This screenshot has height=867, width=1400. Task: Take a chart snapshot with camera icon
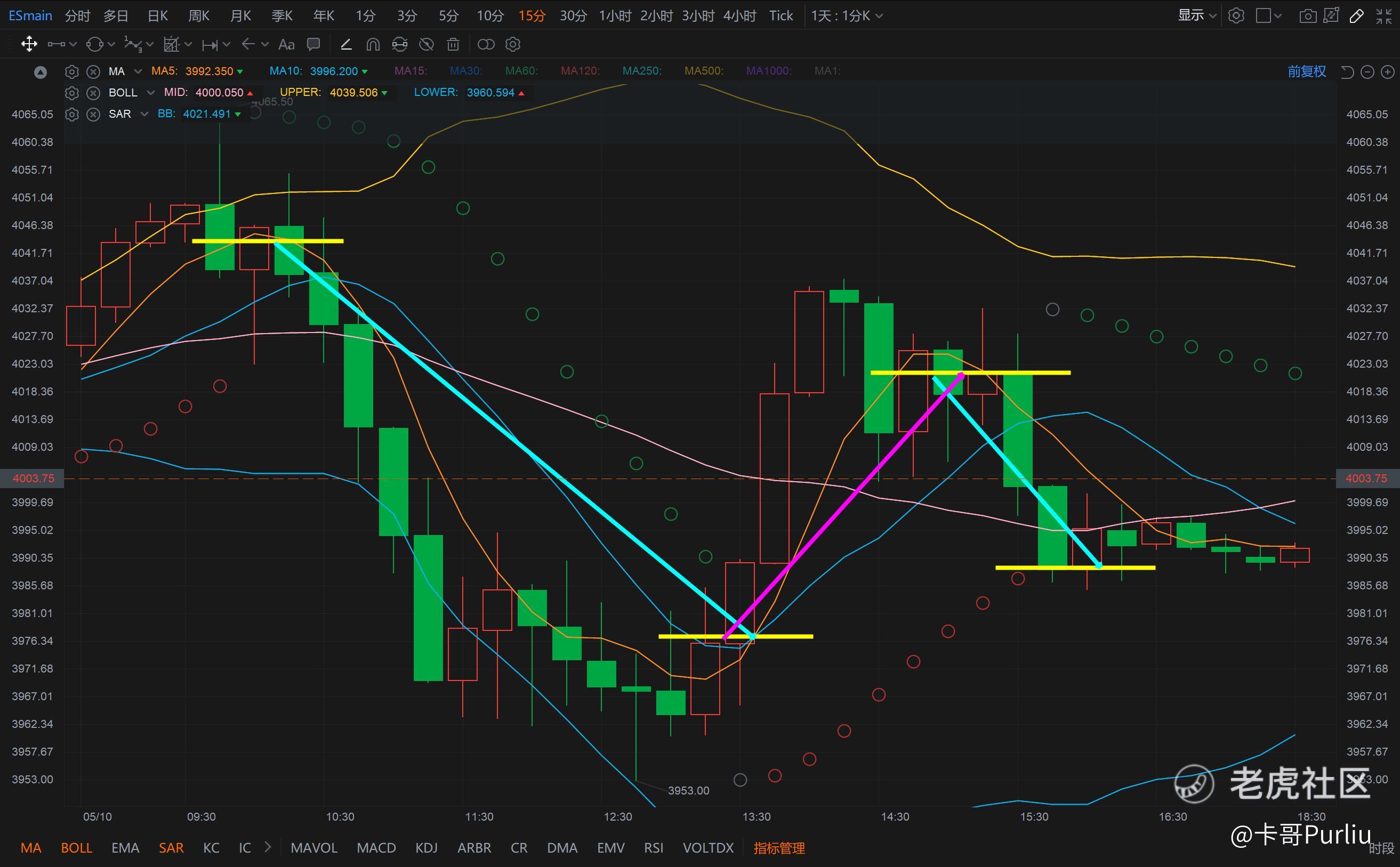(1308, 15)
